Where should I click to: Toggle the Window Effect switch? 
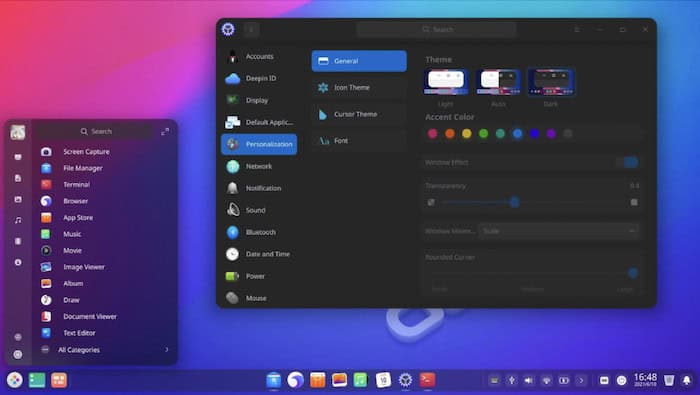click(x=629, y=162)
